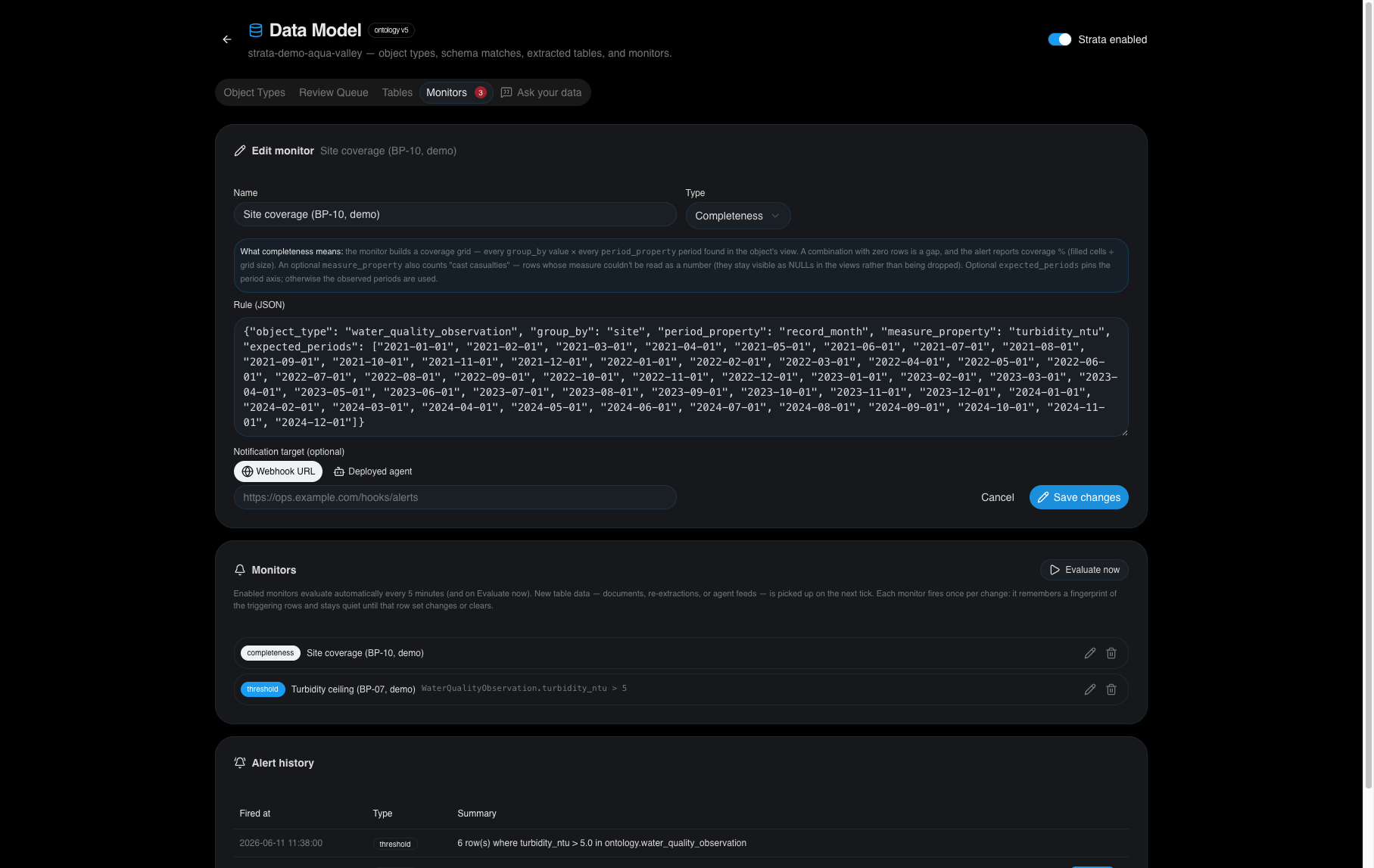Toggle the Strata enabled switch

point(1059,39)
